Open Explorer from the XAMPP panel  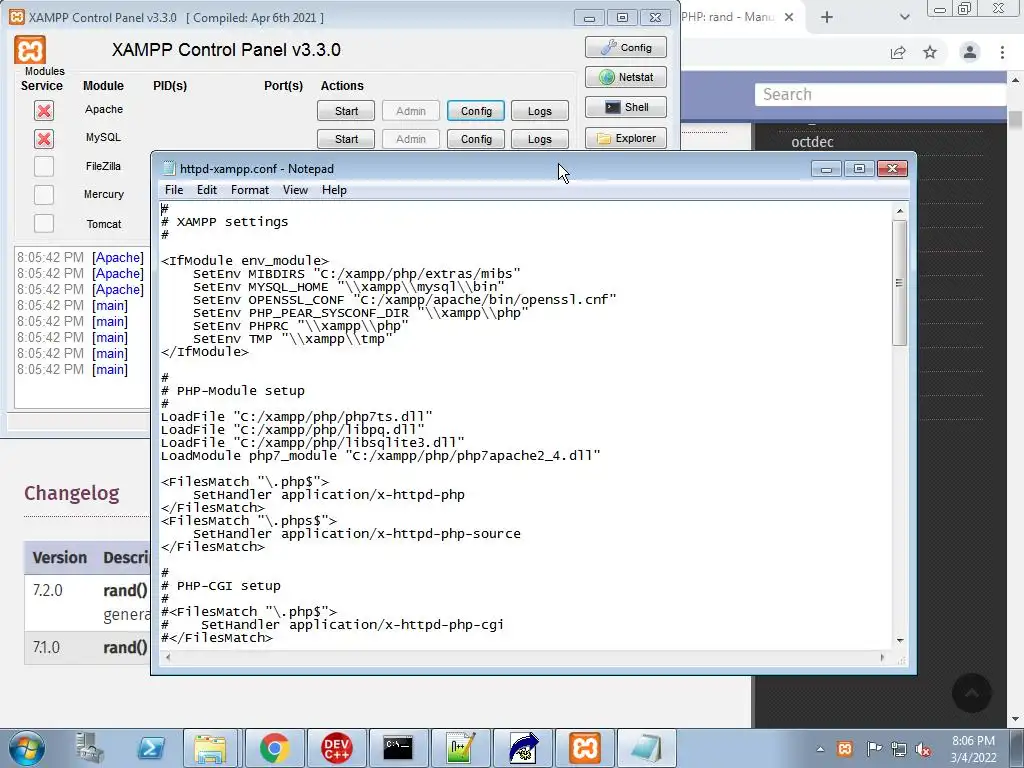[626, 138]
